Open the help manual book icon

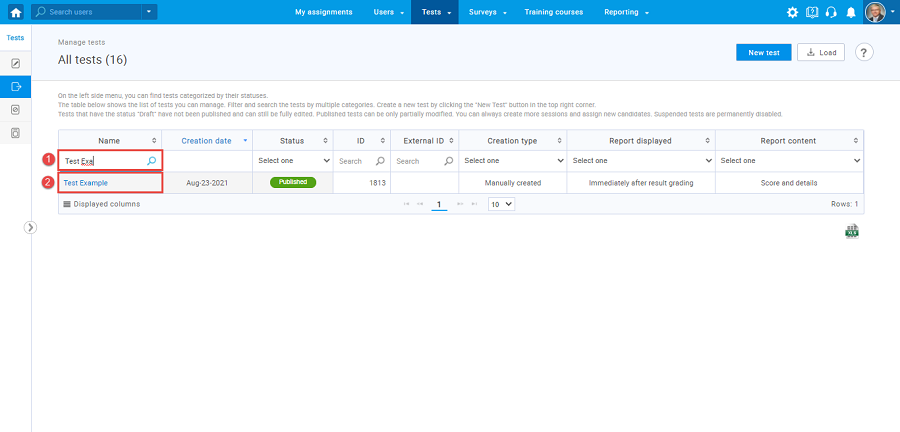click(x=811, y=13)
